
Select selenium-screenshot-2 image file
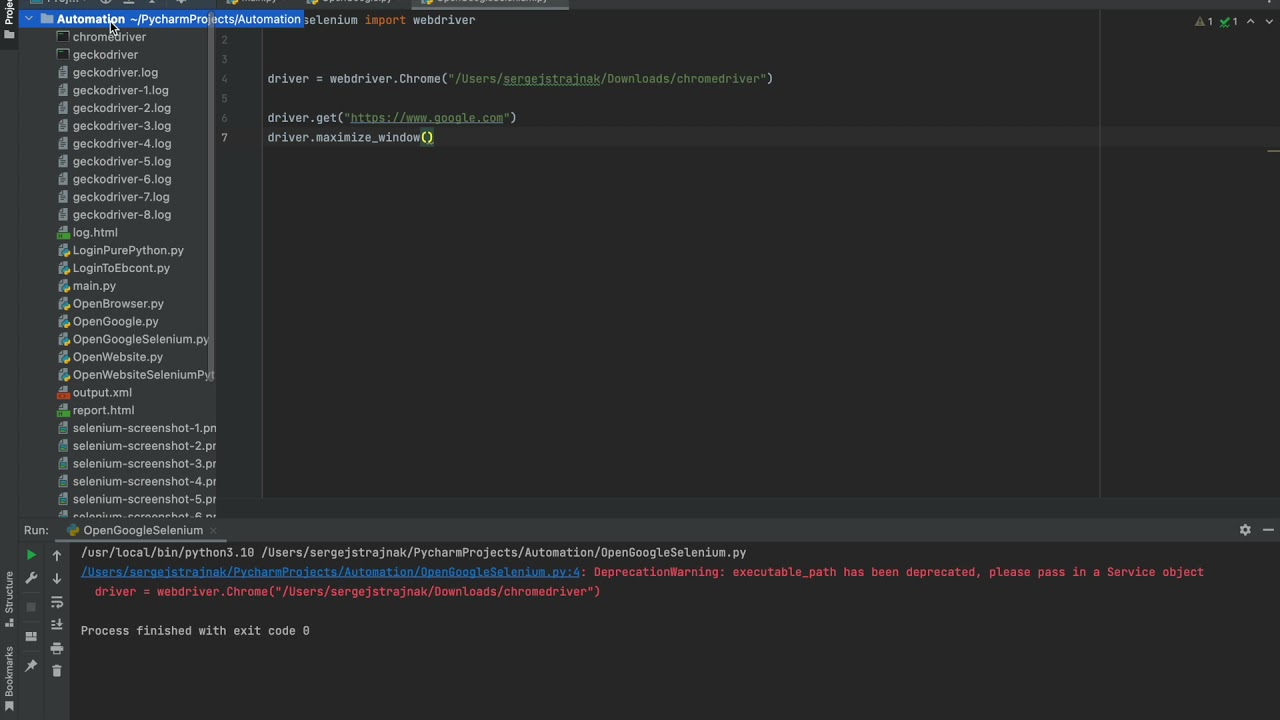click(x=144, y=446)
